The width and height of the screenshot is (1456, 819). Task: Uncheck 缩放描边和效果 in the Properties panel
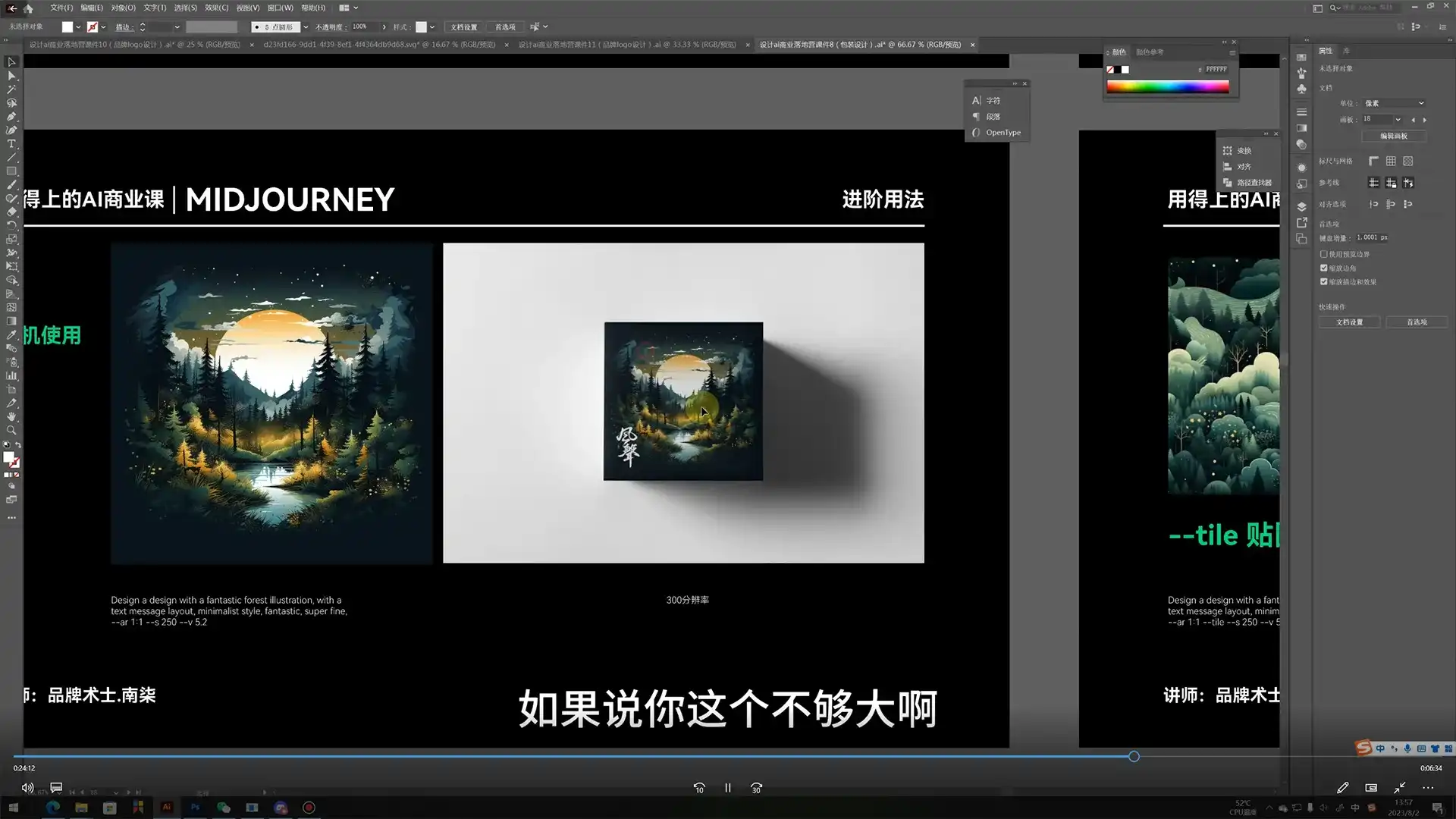(1324, 281)
